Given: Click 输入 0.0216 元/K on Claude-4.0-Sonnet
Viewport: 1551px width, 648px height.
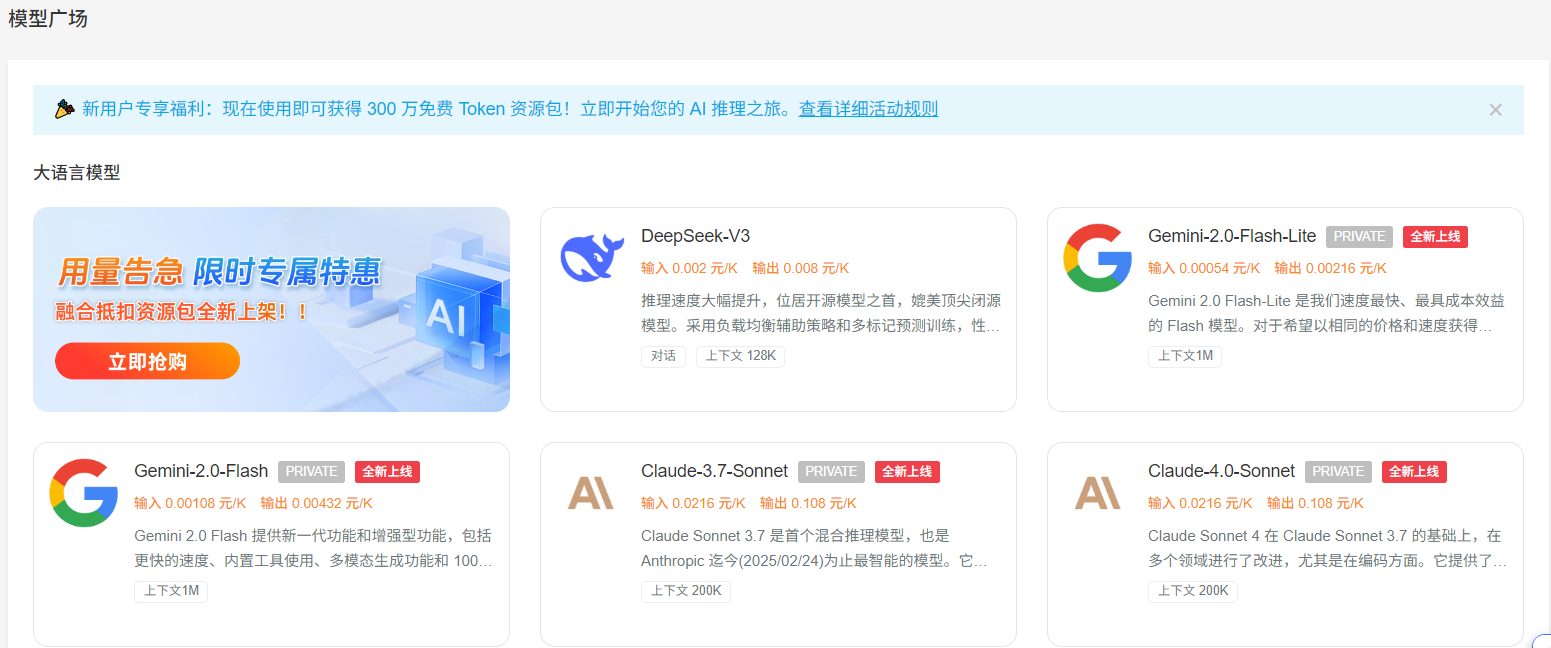Looking at the screenshot, I should 1200,503.
